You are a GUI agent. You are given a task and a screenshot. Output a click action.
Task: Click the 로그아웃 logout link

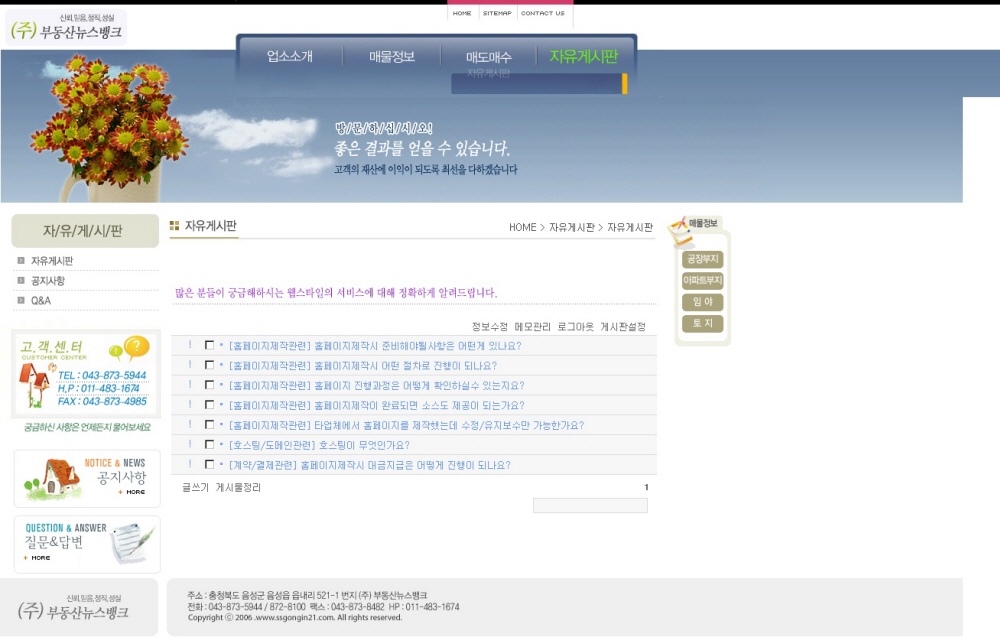pyautogui.click(x=575, y=327)
